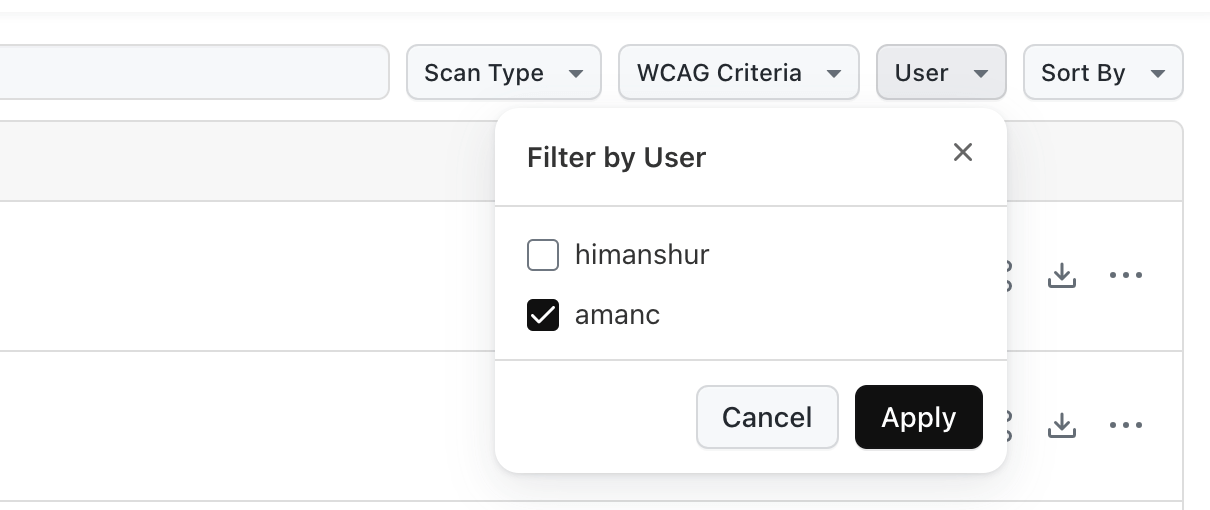Viewport: 1210px width, 510px height.
Task: Collapse the User filter dropdown
Action: (x=941, y=73)
